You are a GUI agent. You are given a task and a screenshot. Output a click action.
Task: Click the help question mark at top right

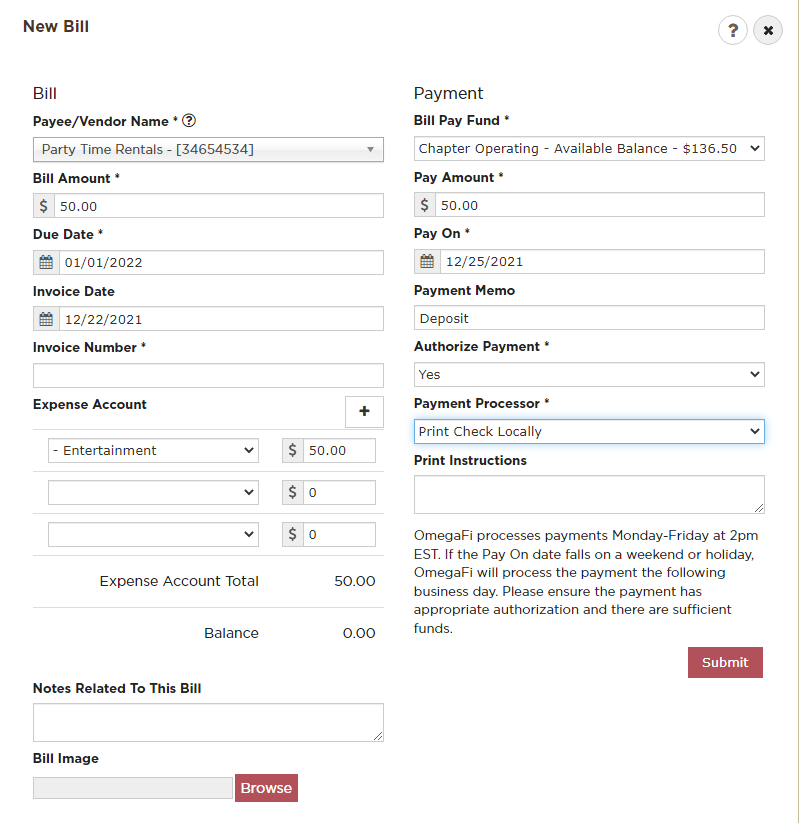pos(733,30)
